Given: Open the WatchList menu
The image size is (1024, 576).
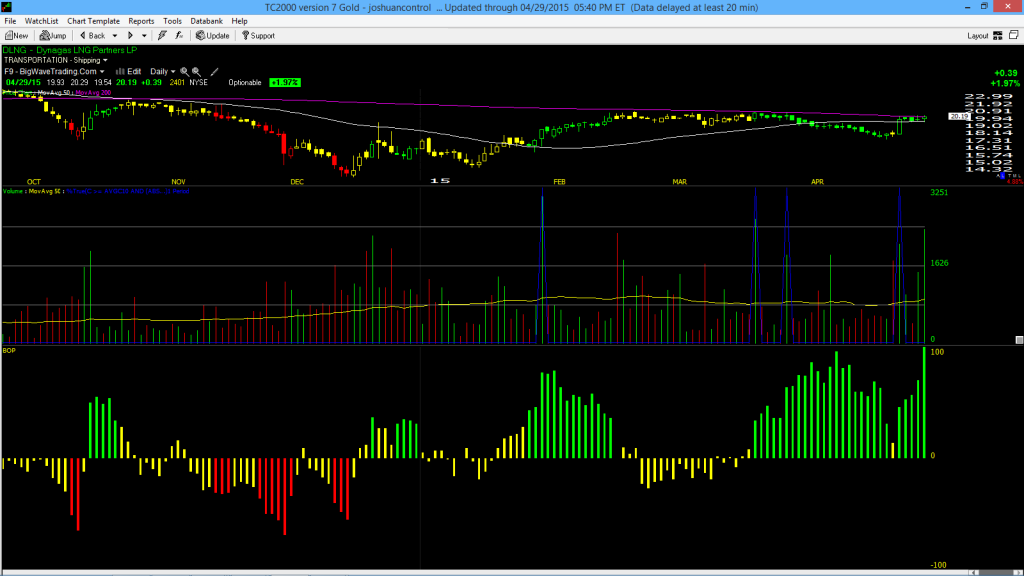Looking at the screenshot, I should point(41,21).
